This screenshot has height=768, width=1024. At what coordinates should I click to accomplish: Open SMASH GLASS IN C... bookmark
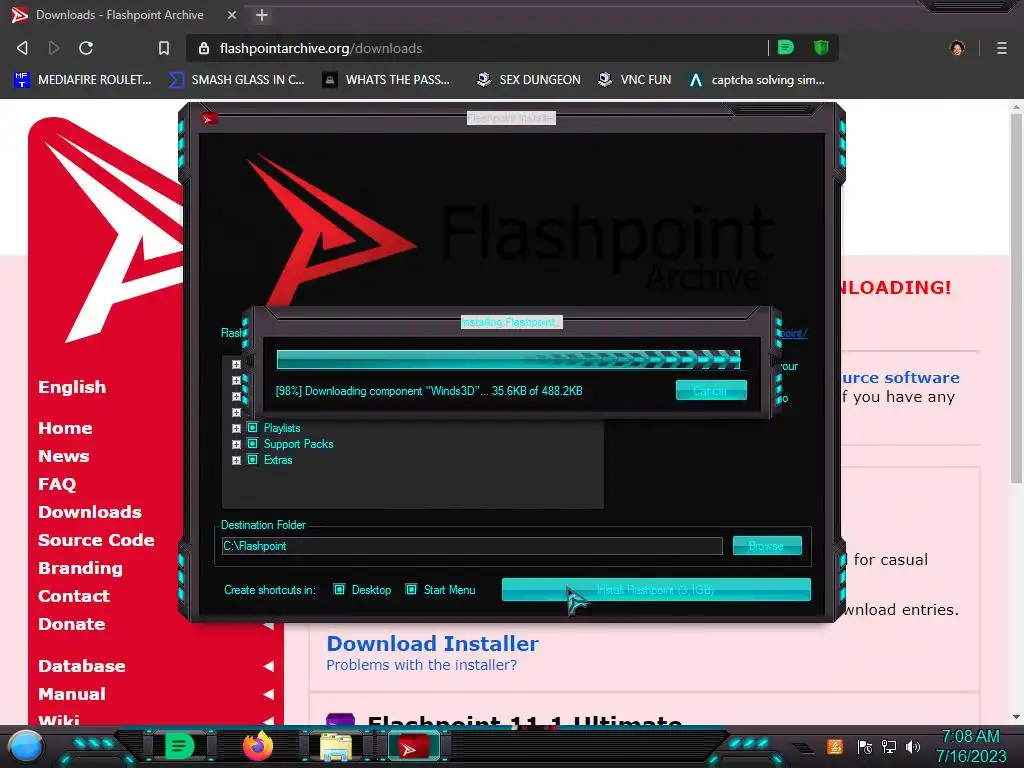coord(236,80)
